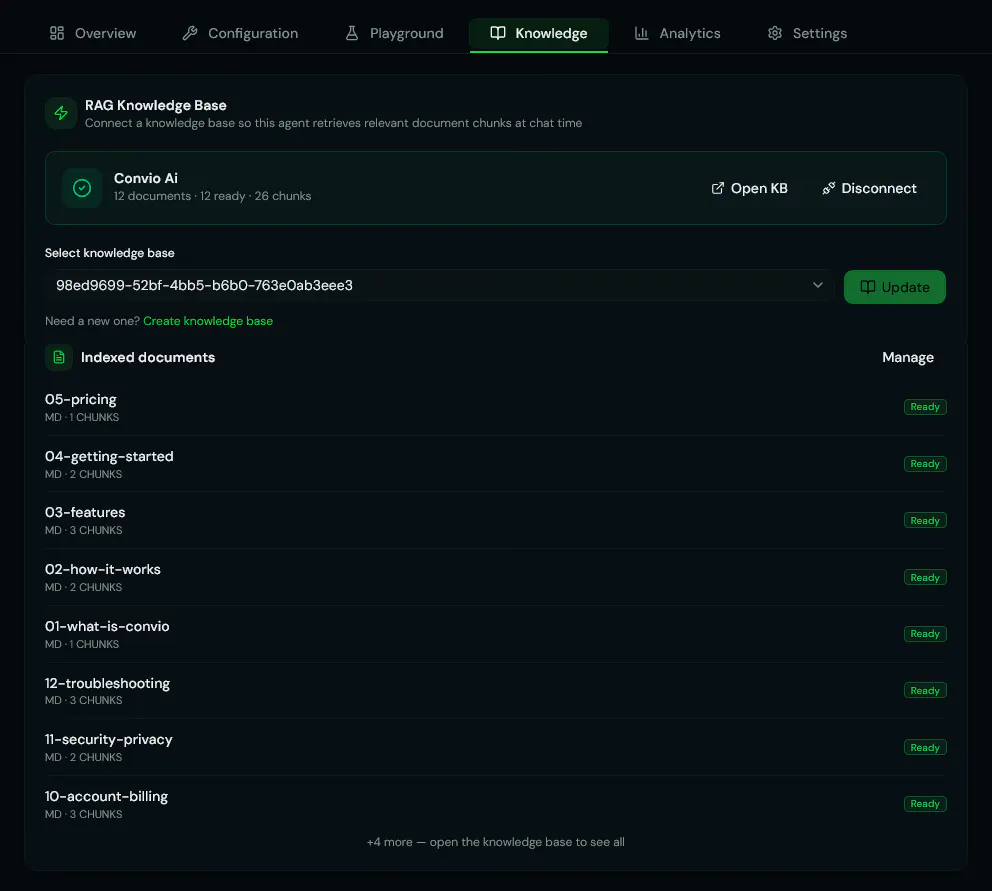Screen dimensions: 992x891
Task: Open the knowledge base selection dropdown
Action: point(440,285)
